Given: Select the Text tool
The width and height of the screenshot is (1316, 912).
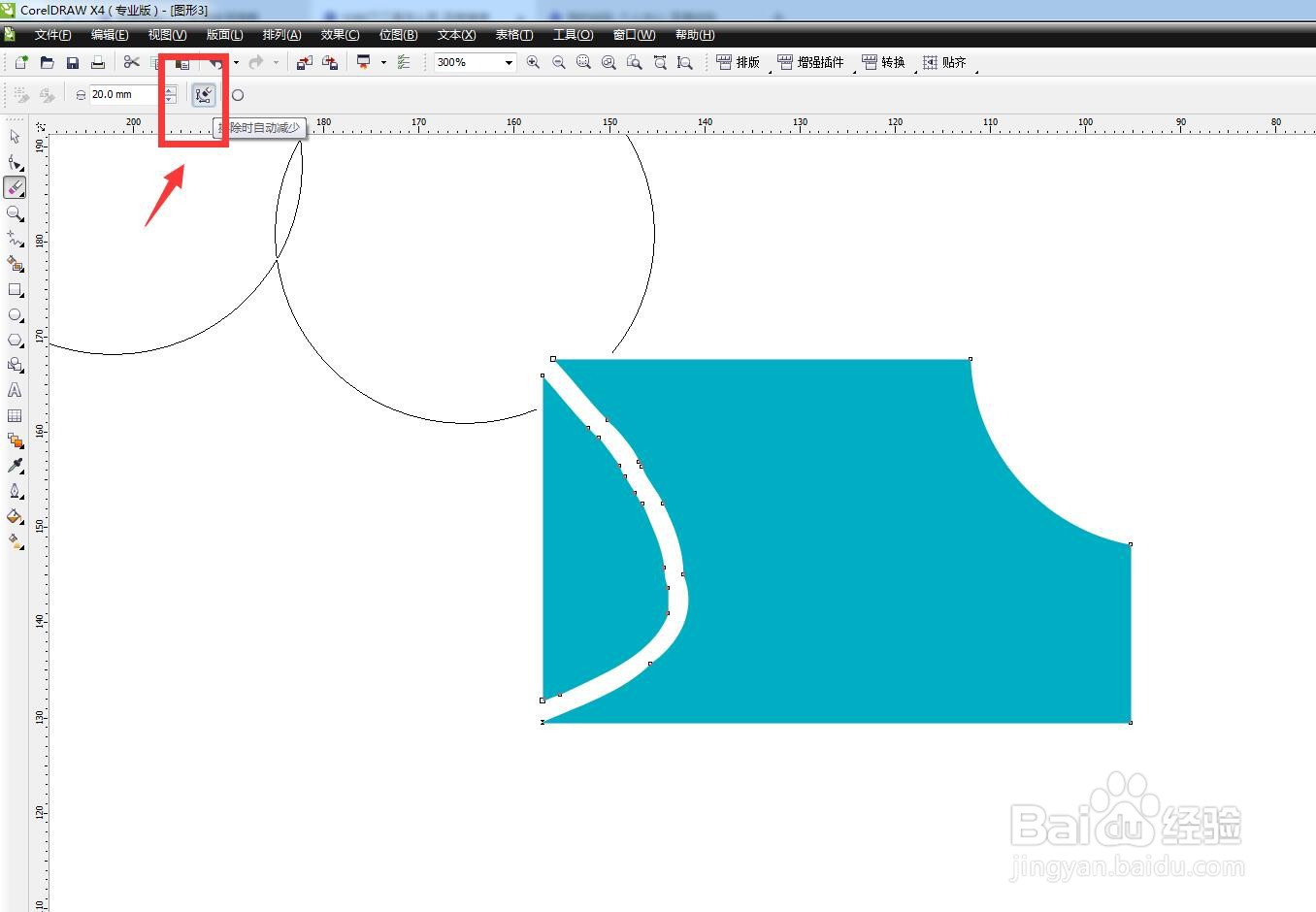Looking at the screenshot, I should tap(15, 390).
